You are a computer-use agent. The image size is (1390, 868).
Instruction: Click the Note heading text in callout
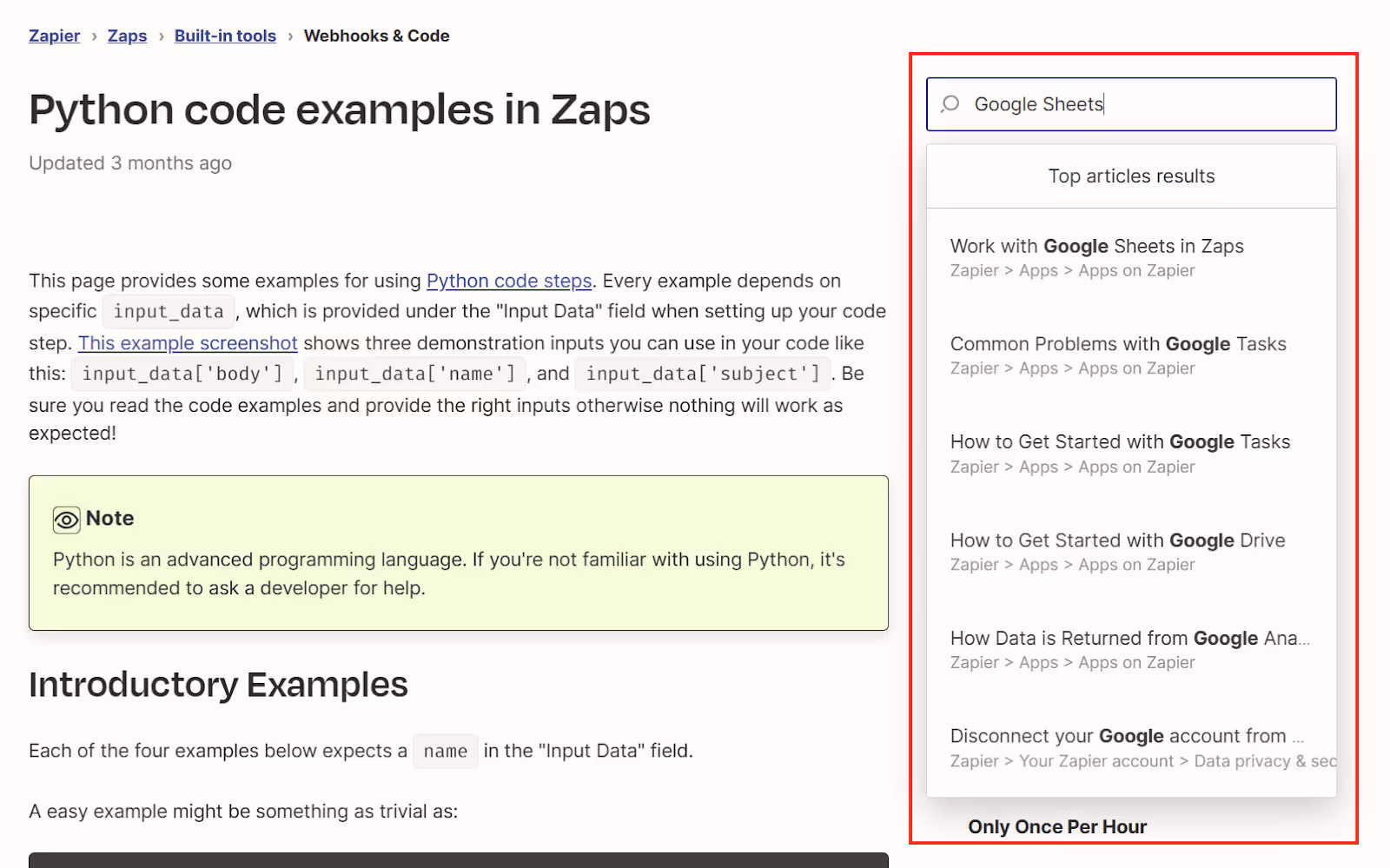tap(110, 519)
